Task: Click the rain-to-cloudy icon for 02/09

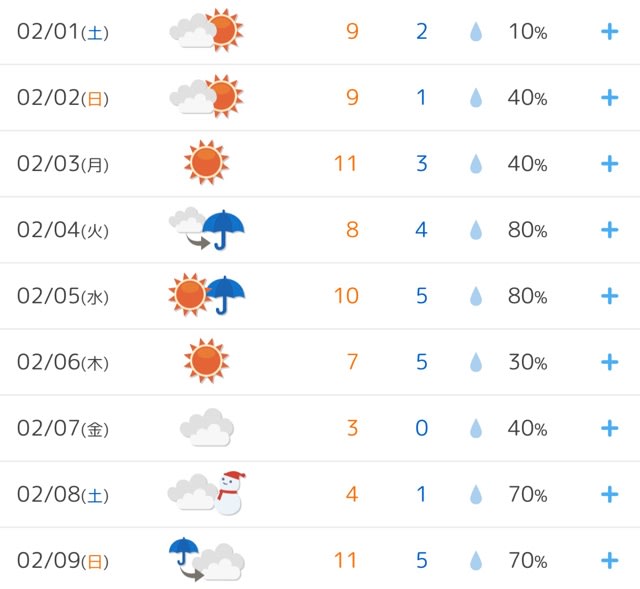Action: [207, 559]
